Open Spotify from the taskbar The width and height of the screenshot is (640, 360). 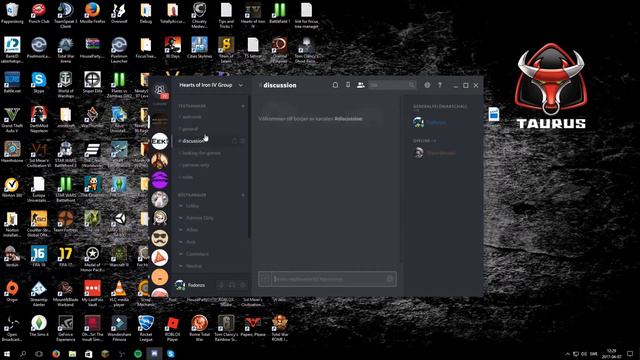pos(138,354)
